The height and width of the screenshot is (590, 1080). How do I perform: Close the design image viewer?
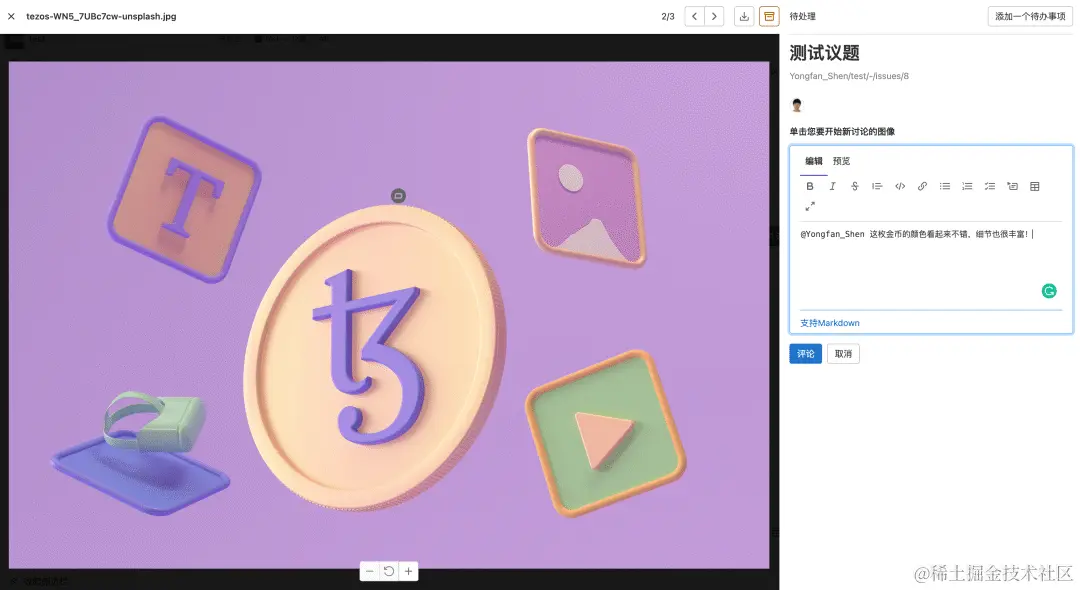[11, 17]
